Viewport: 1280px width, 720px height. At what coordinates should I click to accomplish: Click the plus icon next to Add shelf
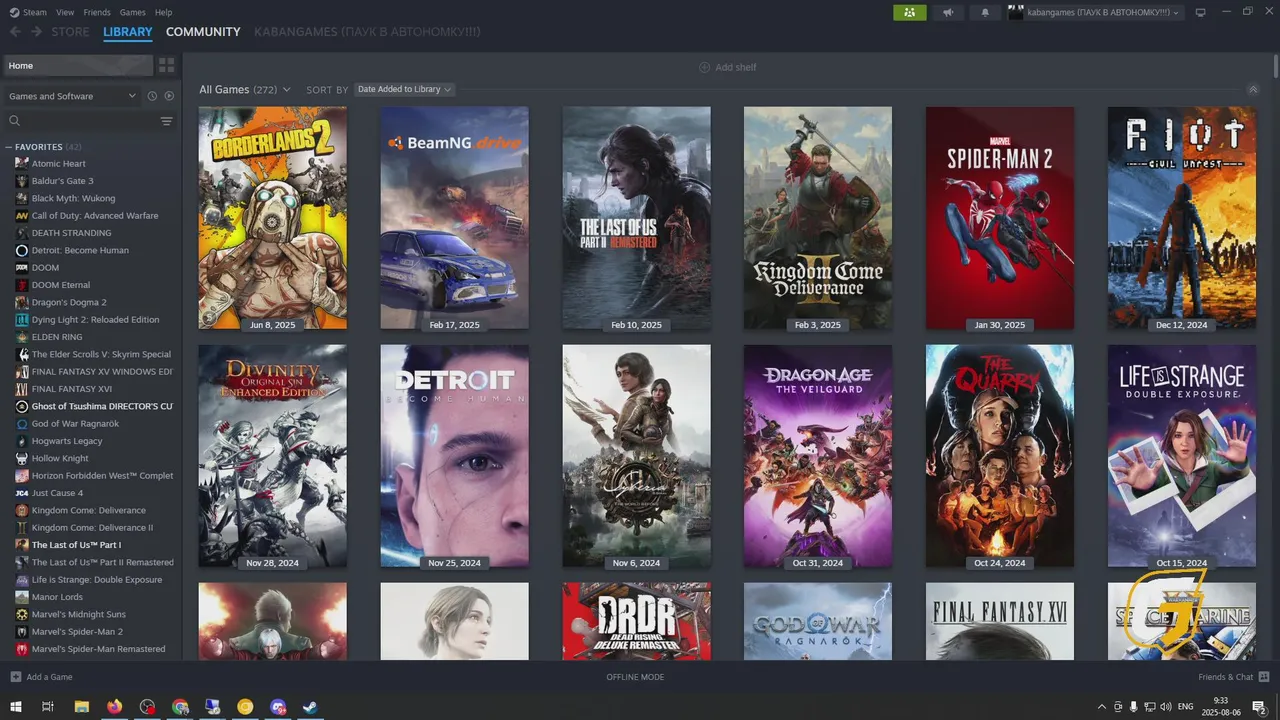coord(705,67)
